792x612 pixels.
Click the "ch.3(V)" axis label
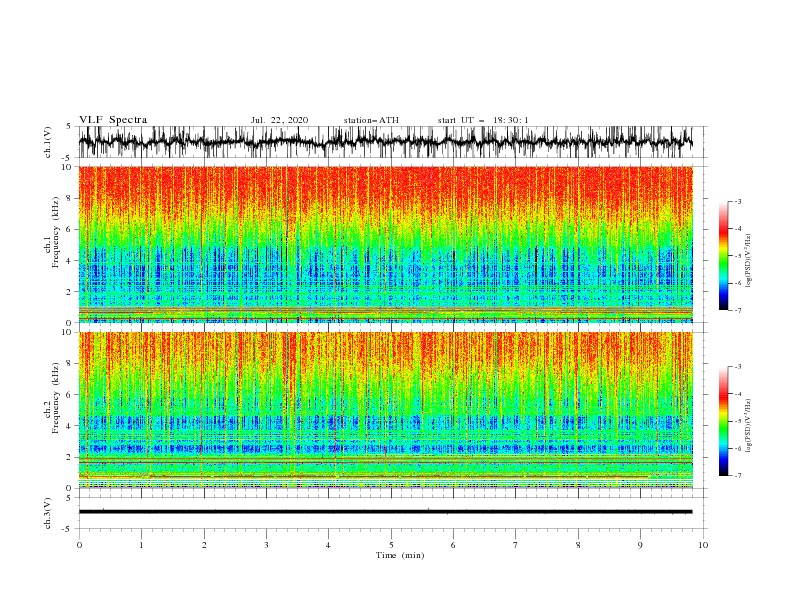pos(47,513)
